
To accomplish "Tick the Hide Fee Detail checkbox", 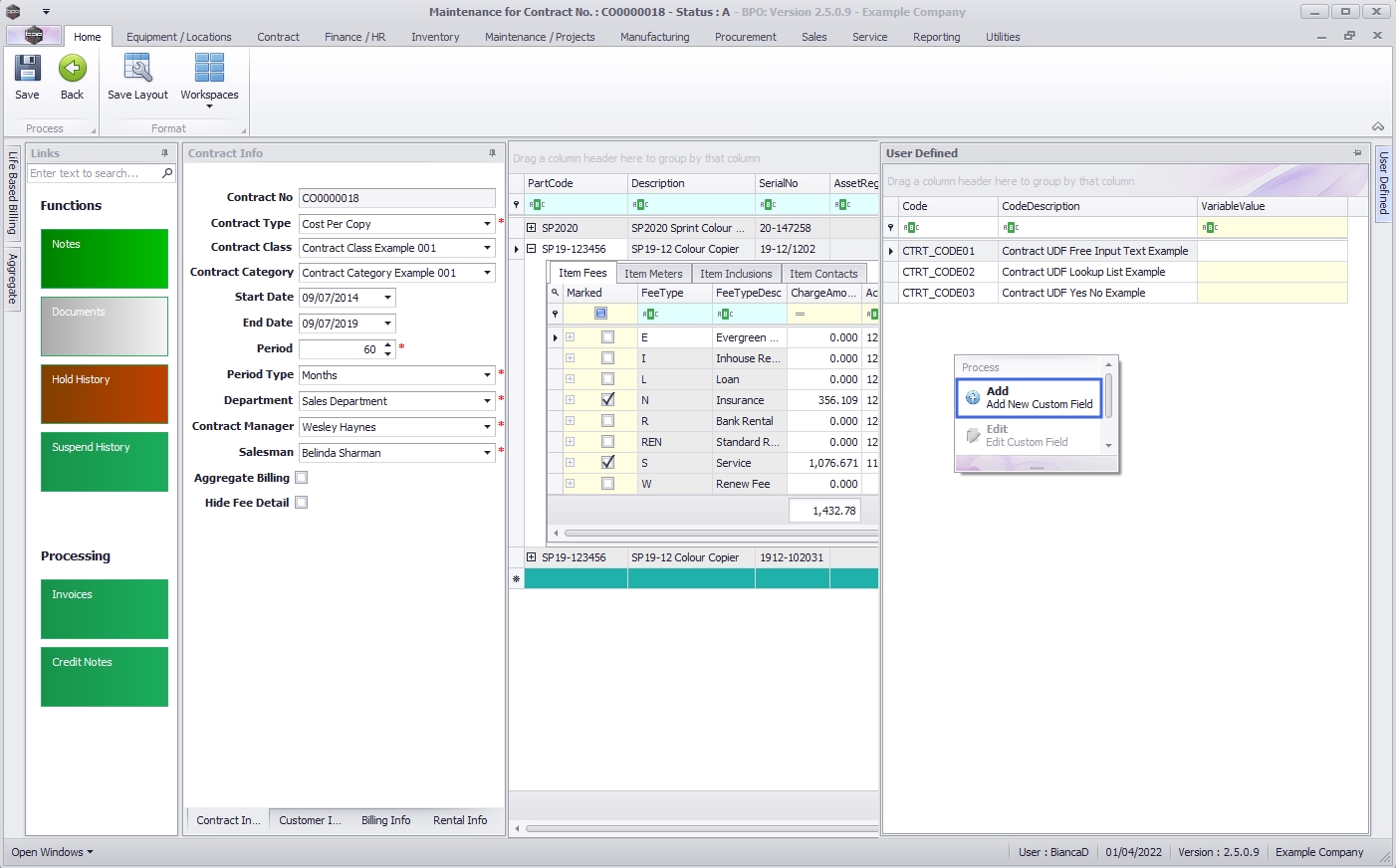I will [302, 503].
